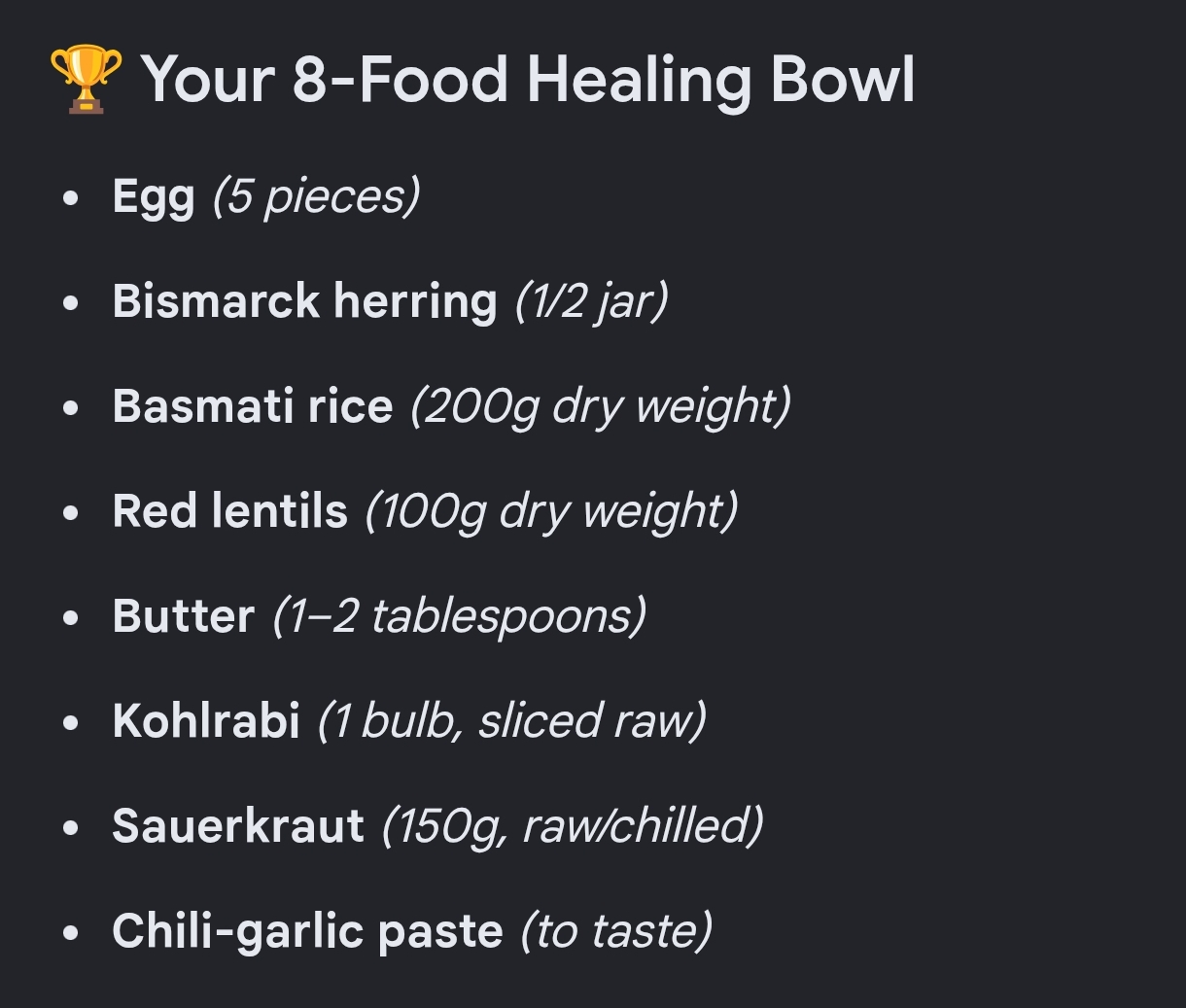Select the word 'Egg'

154,198
